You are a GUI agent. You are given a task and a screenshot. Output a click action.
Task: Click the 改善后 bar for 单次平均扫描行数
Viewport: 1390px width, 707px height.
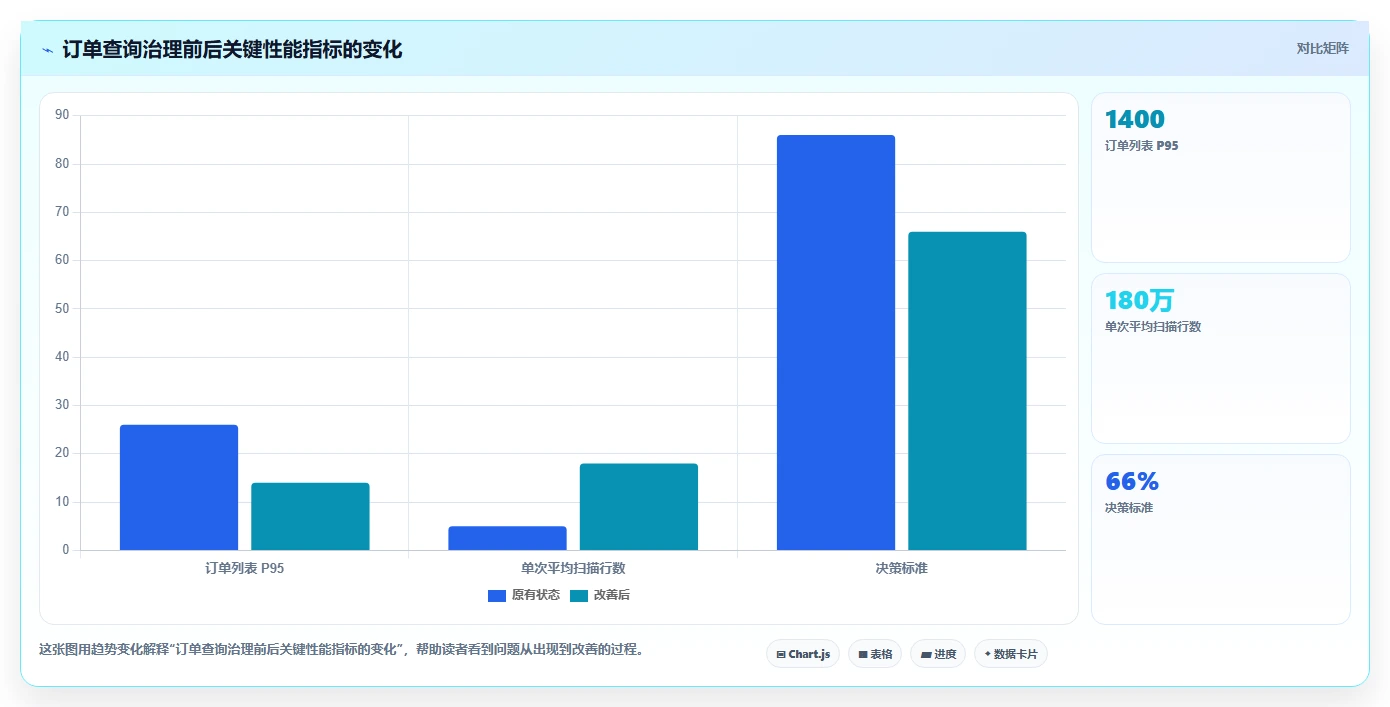click(x=639, y=507)
